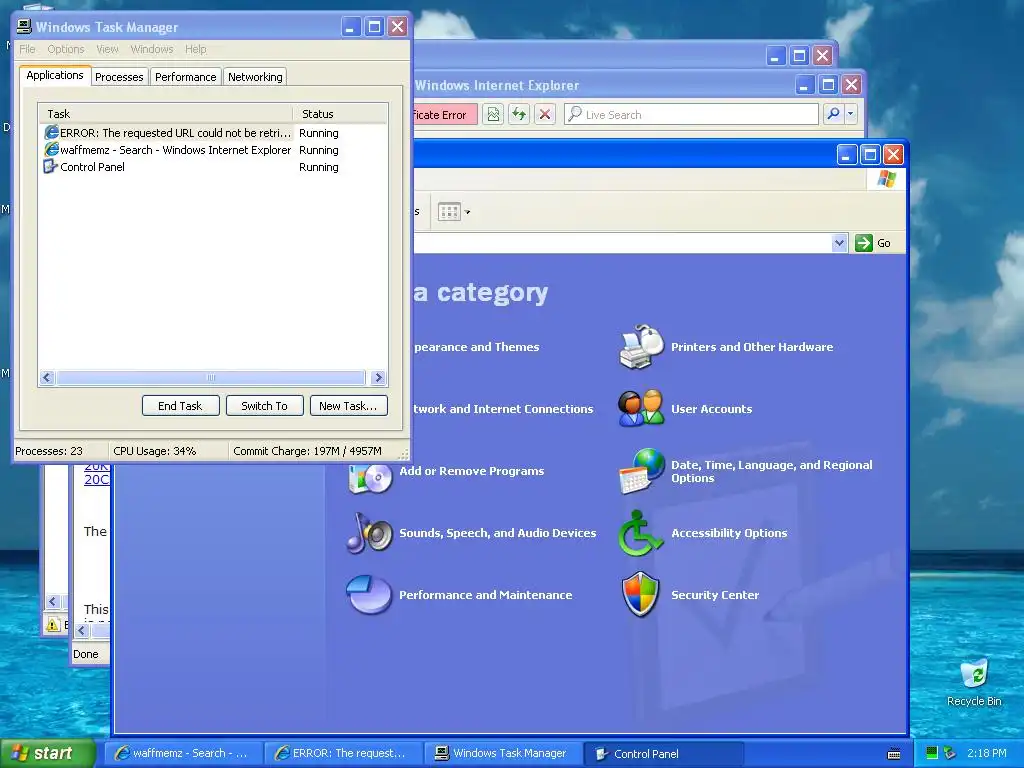Click the Commit Charge status bar entry
Image resolution: width=1024 pixels, height=768 pixels.
[308, 451]
